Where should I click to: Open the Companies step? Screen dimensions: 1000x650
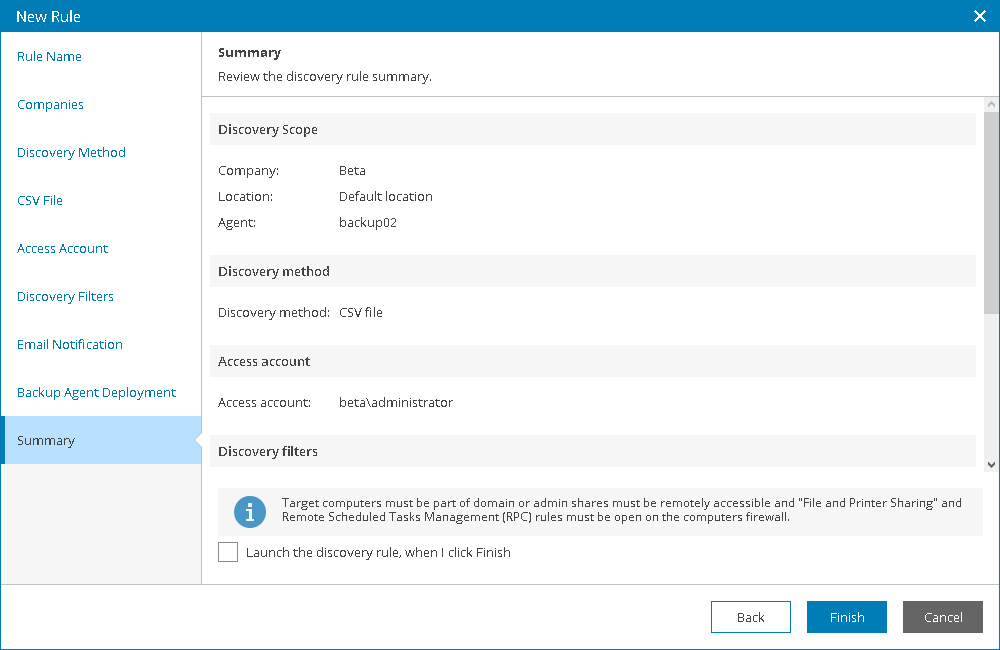pyautogui.click(x=50, y=104)
